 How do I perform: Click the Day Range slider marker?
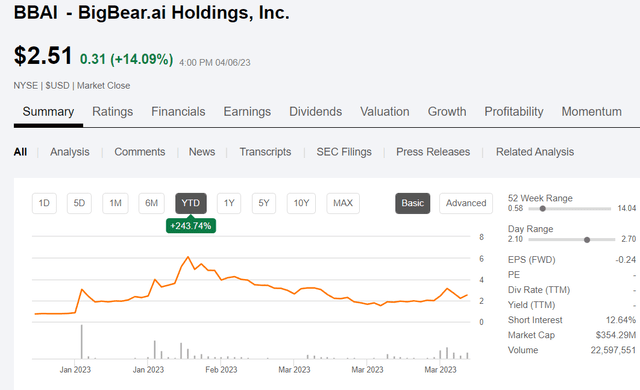(x=587, y=239)
